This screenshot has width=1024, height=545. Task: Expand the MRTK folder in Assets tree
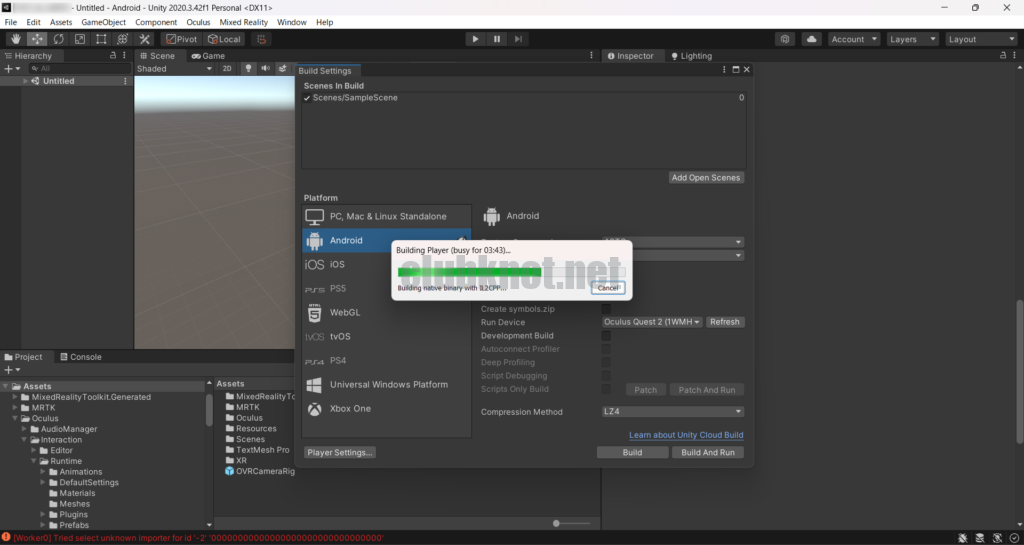15,408
